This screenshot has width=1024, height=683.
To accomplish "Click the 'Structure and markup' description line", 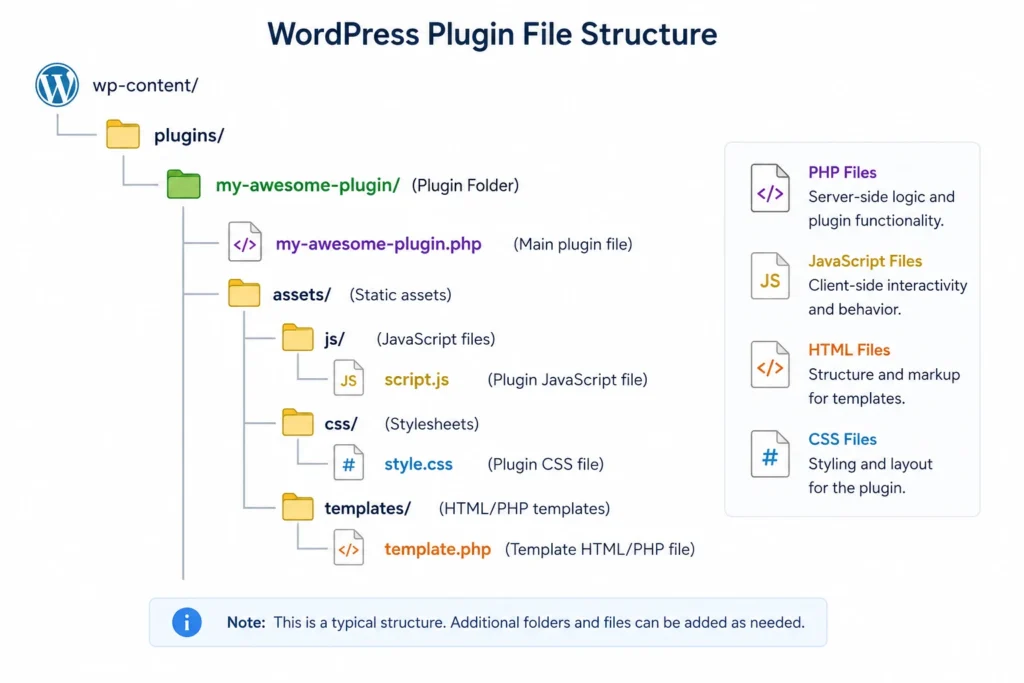I will [884, 375].
